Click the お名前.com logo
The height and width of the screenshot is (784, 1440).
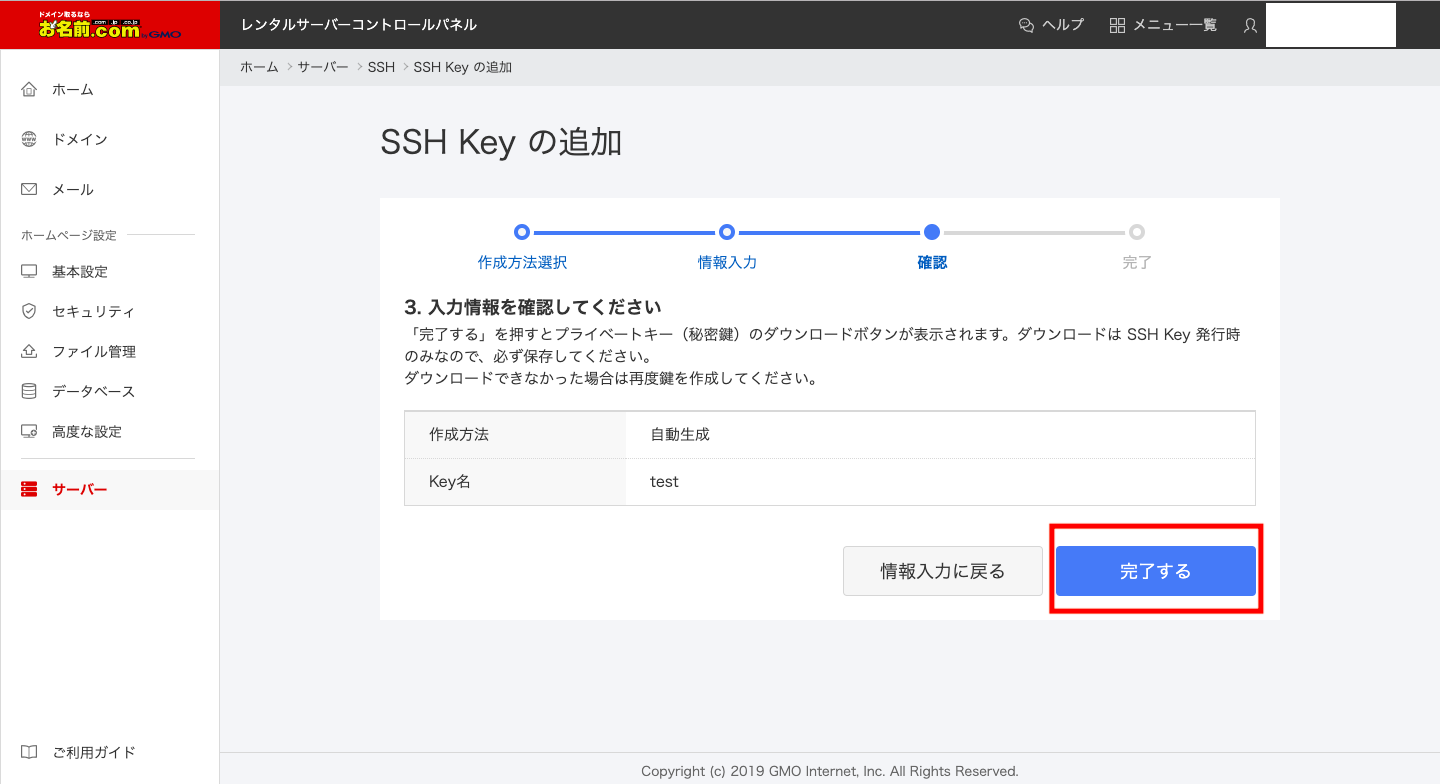point(110,25)
